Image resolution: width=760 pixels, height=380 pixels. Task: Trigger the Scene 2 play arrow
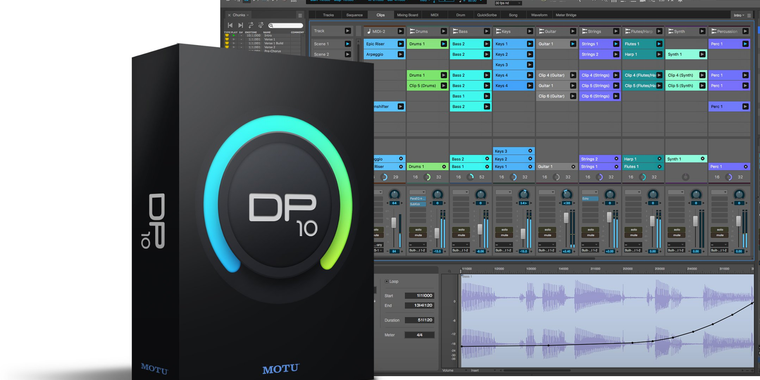348,54
